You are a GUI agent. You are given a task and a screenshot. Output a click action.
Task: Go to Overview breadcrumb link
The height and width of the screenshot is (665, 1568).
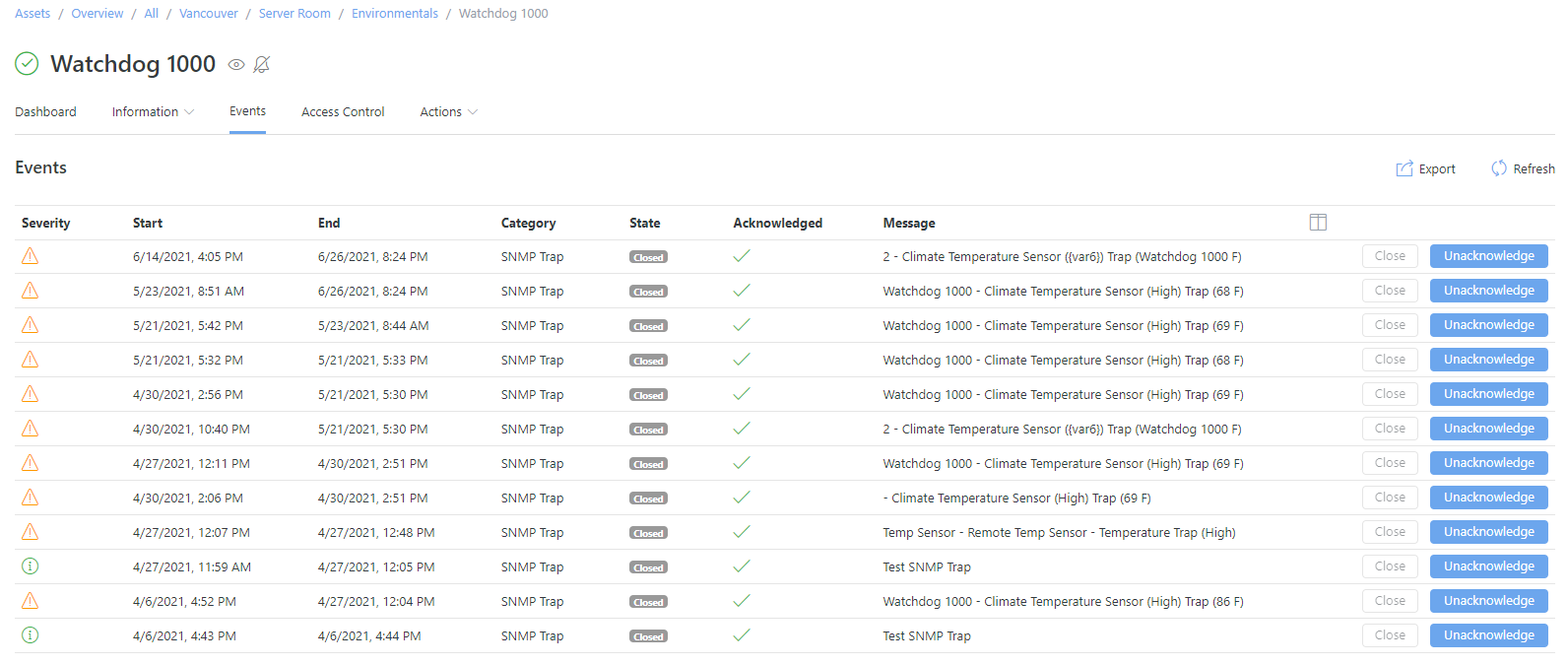tap(98, 14)
